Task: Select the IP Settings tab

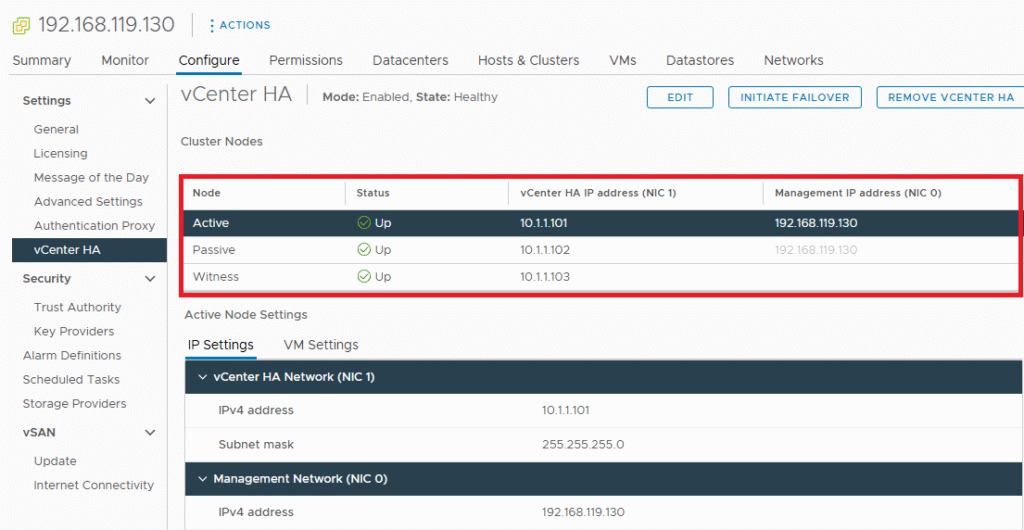Action: [x=221, y=345]
